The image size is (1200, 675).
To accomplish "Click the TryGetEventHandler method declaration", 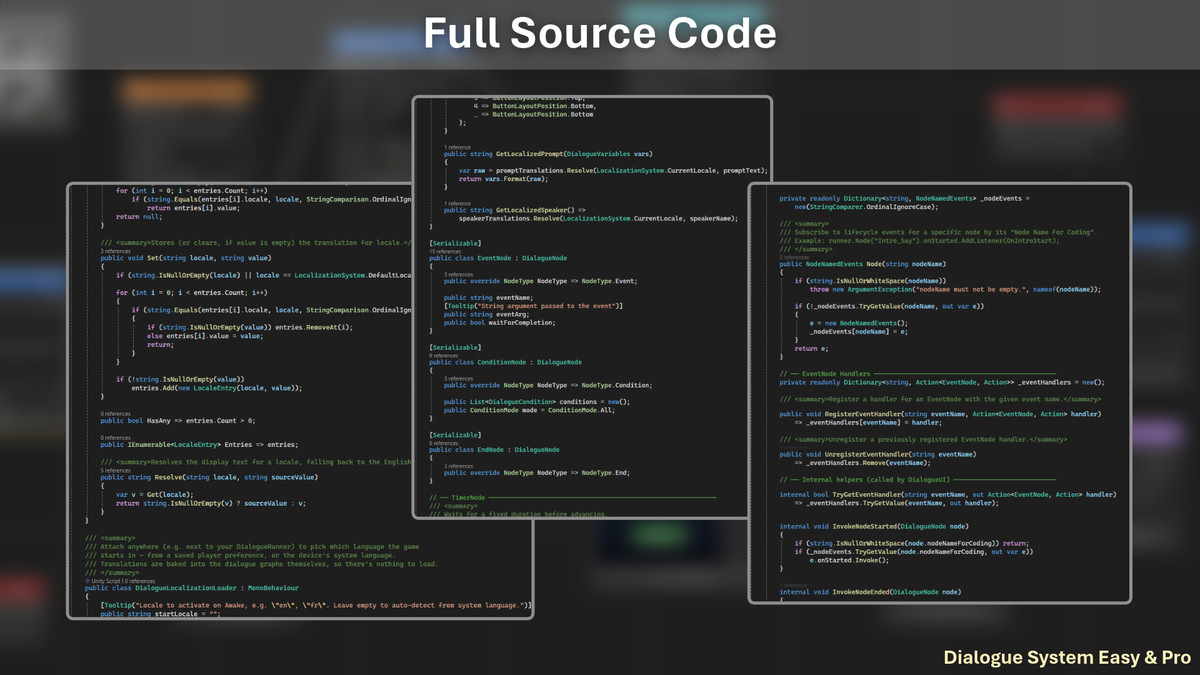I will coord(948,494).
